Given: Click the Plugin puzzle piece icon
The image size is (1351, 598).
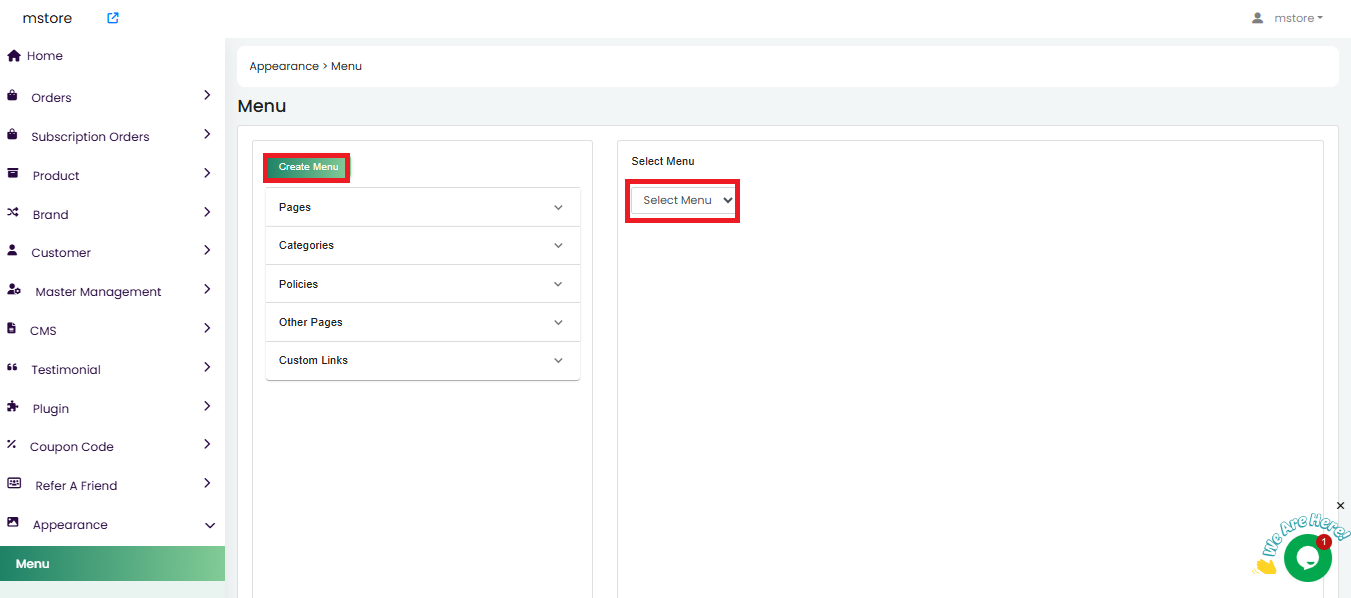Looking at the screenshot, I should click(x=13, y=407).
